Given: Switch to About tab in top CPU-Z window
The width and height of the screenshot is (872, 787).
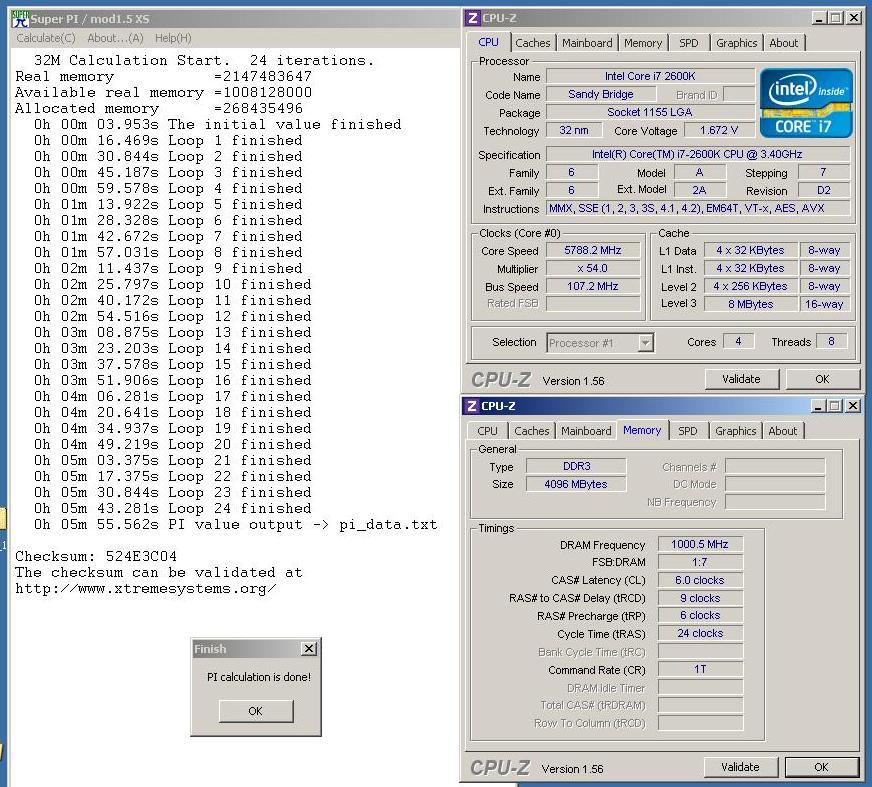Looking at the screenshot, I should coord(784,43).
